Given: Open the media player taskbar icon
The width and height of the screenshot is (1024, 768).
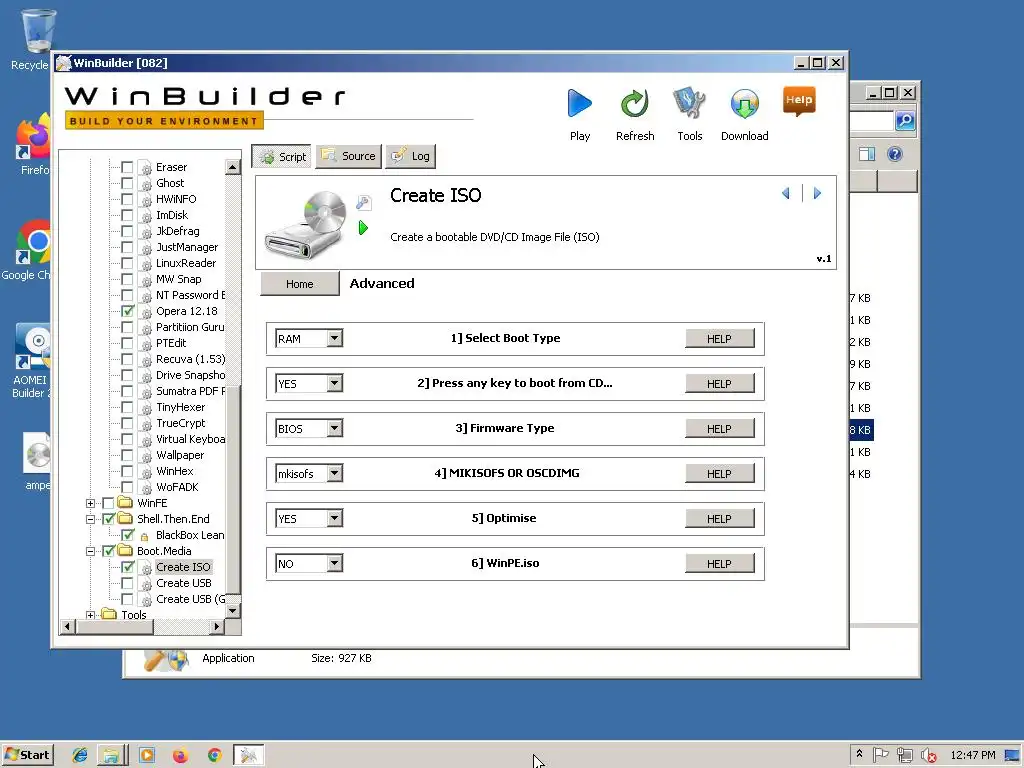Looking at the screenshot, I should pos(147,755).
